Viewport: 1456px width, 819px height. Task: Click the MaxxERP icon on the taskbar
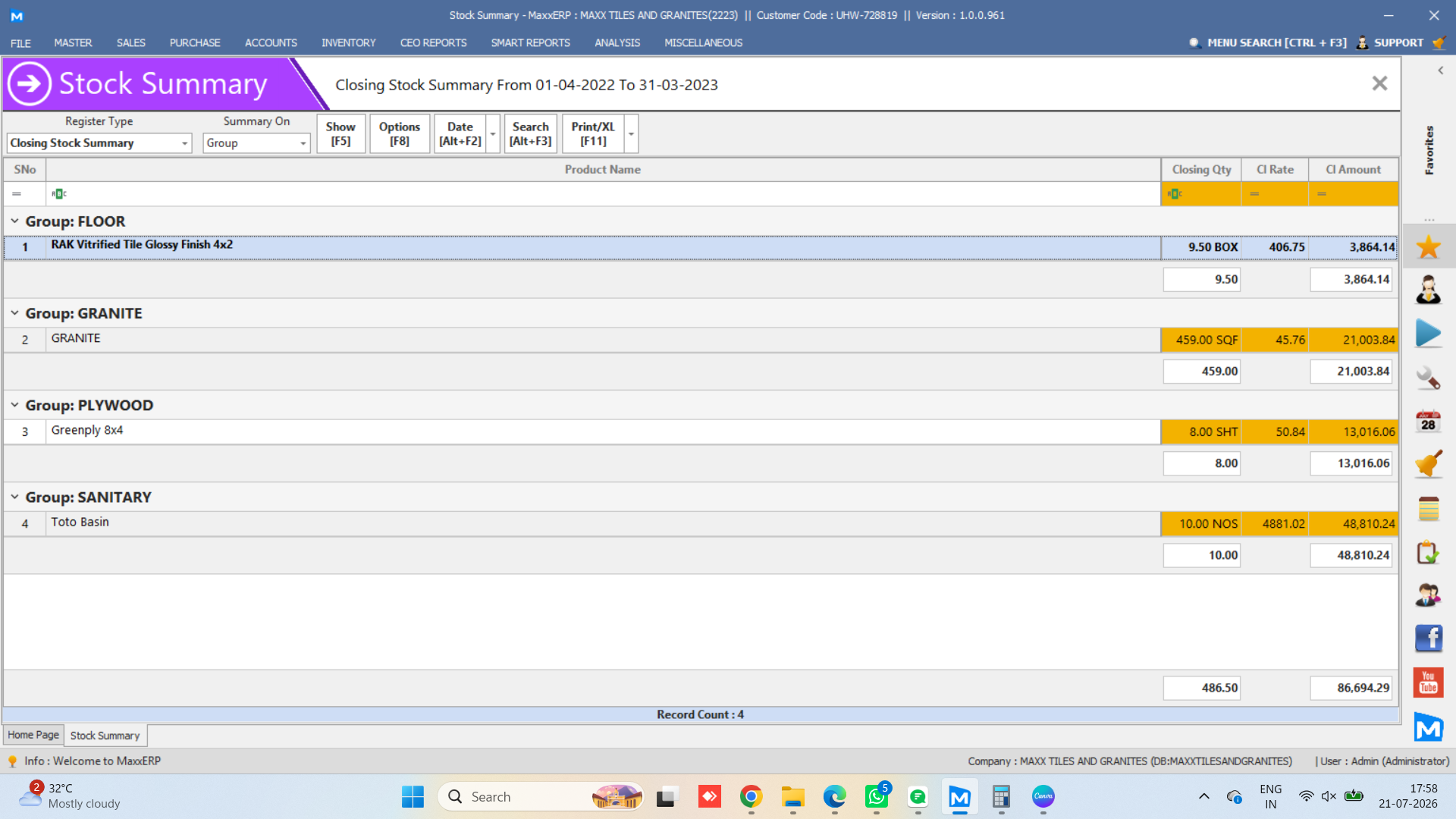pyautogui.click(x=960, y=797)
